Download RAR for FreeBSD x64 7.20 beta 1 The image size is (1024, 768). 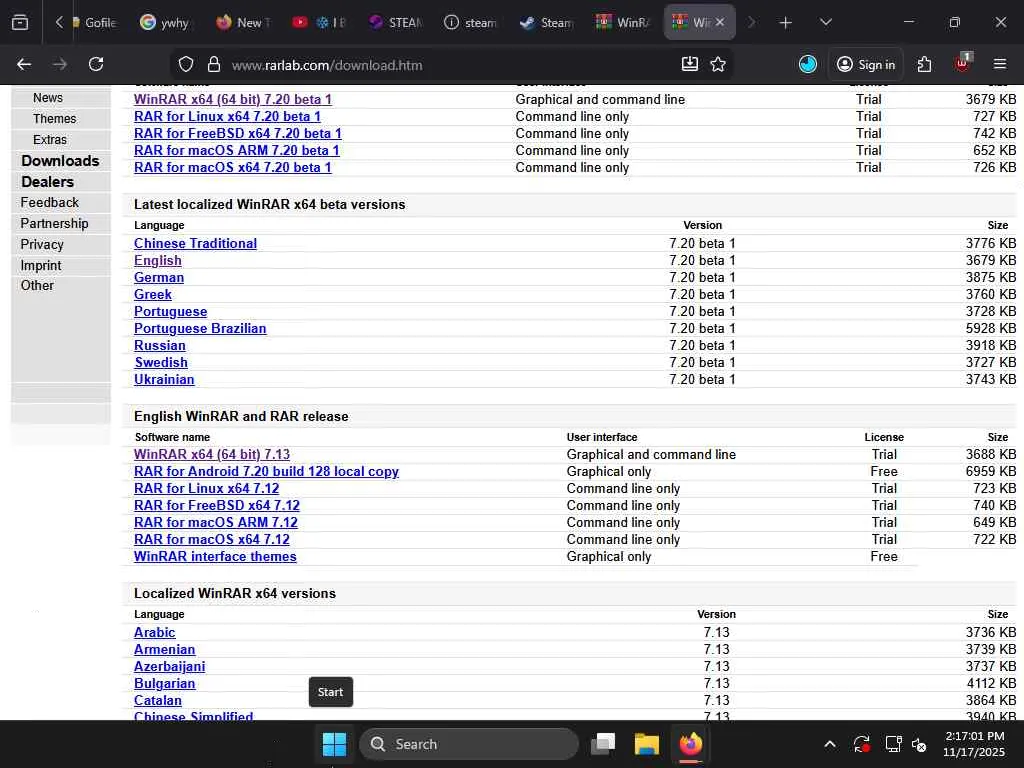[x=238, y=133]
